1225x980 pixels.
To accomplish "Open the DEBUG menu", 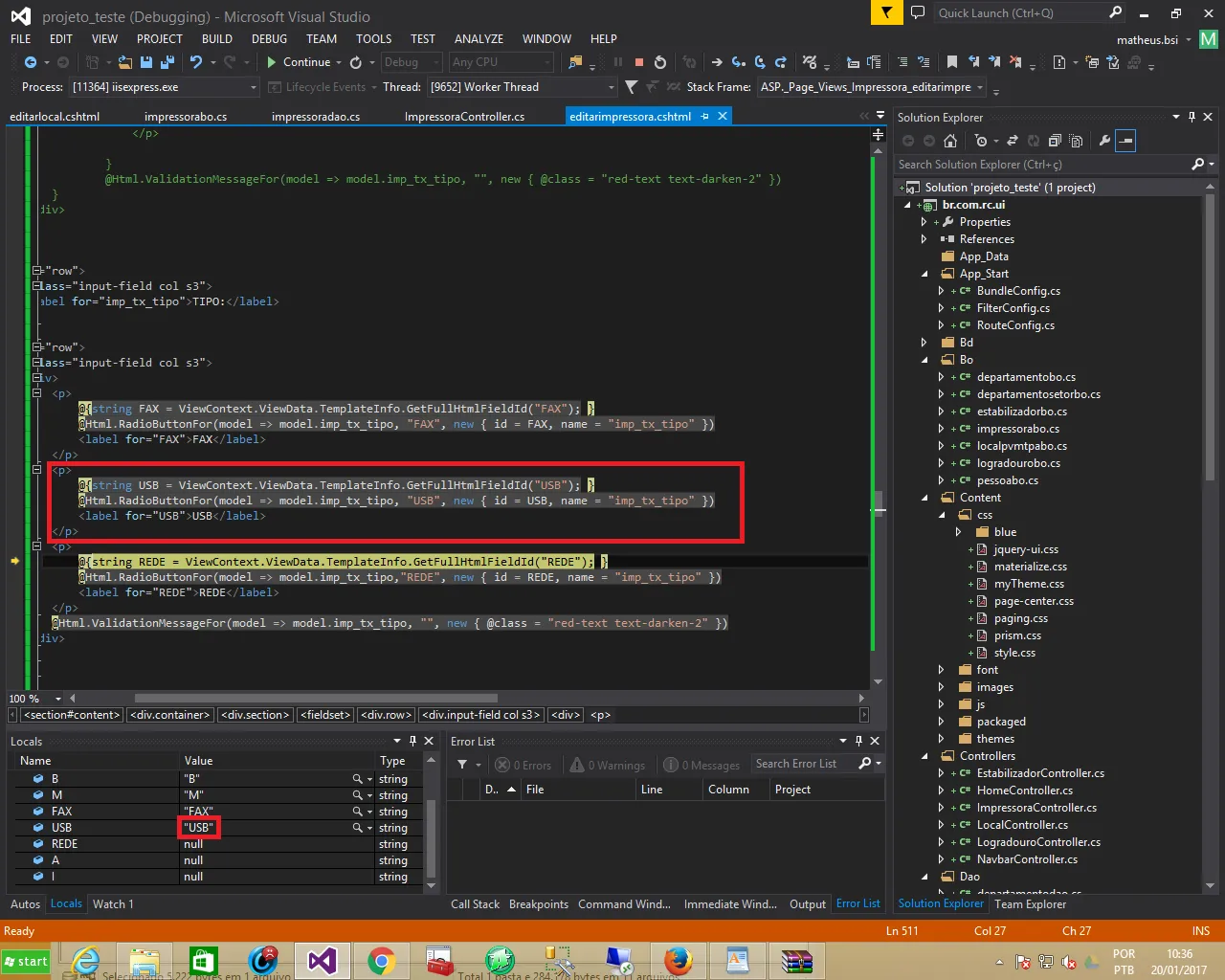I will click(x=269, y=39).
